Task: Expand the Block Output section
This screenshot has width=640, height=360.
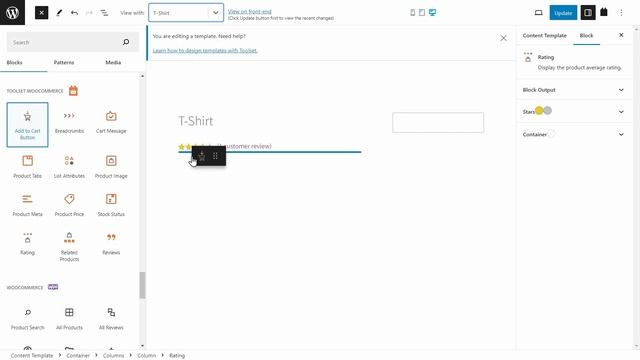Action: (x=573, y=90)
